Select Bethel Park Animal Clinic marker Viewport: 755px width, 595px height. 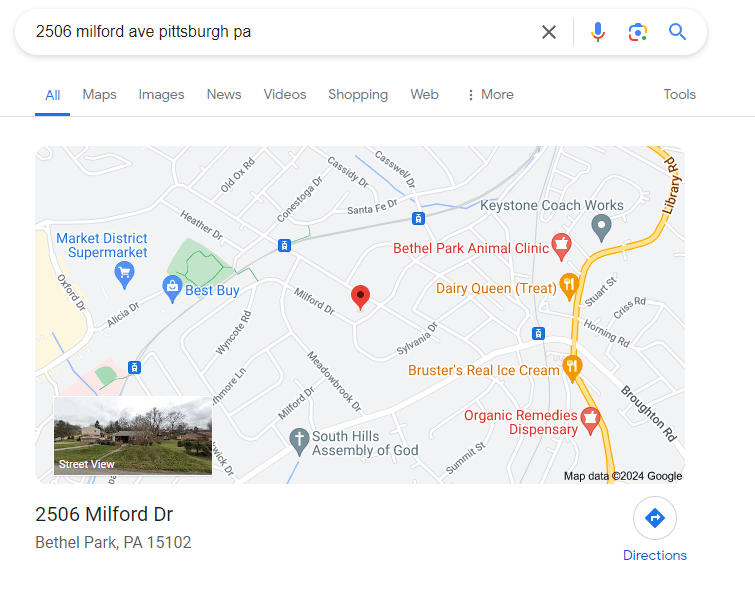pyautogui.click(x=561, y=246)
